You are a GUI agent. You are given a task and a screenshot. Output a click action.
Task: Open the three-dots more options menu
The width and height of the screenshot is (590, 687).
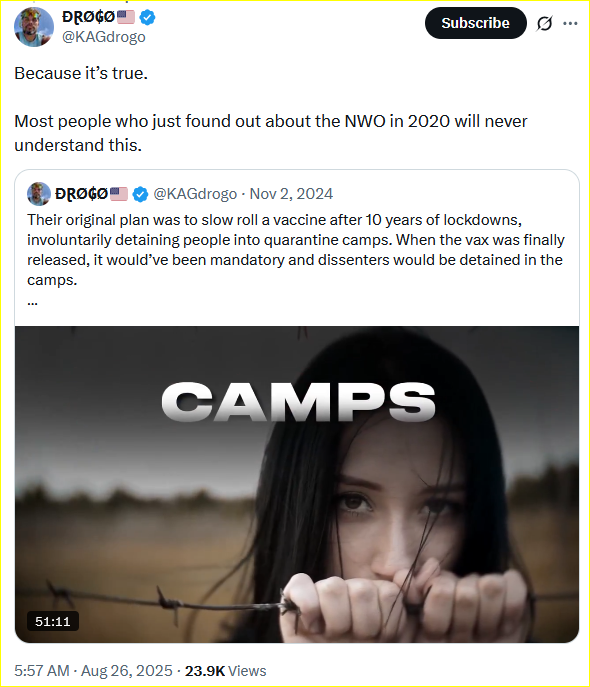pyautogui.click(x=570, y=23)
